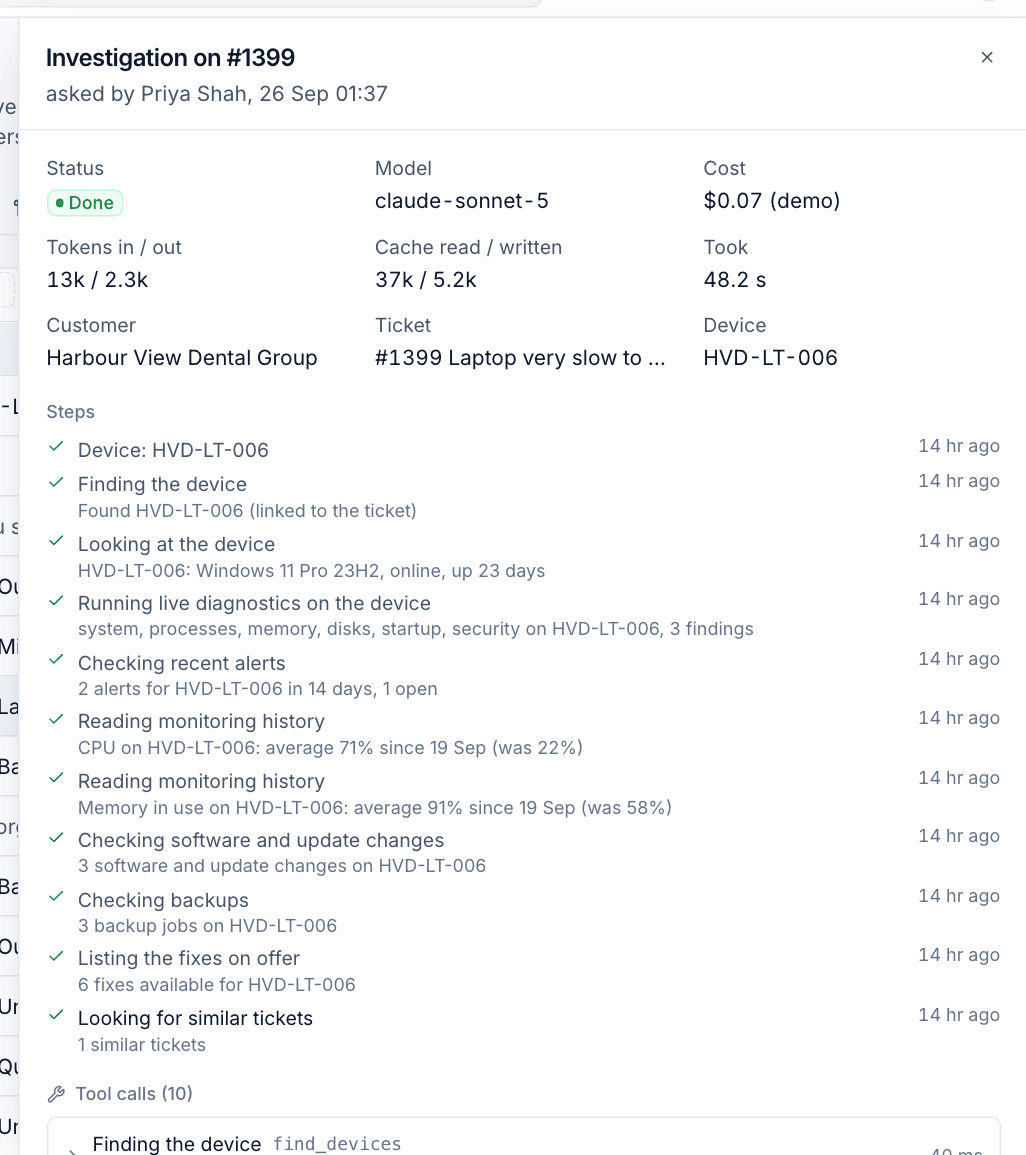The image size is (1026, 1155).
Task: Open Harbour View Dental Group customer
Action: pyautogui.click(x=182, y=358)
